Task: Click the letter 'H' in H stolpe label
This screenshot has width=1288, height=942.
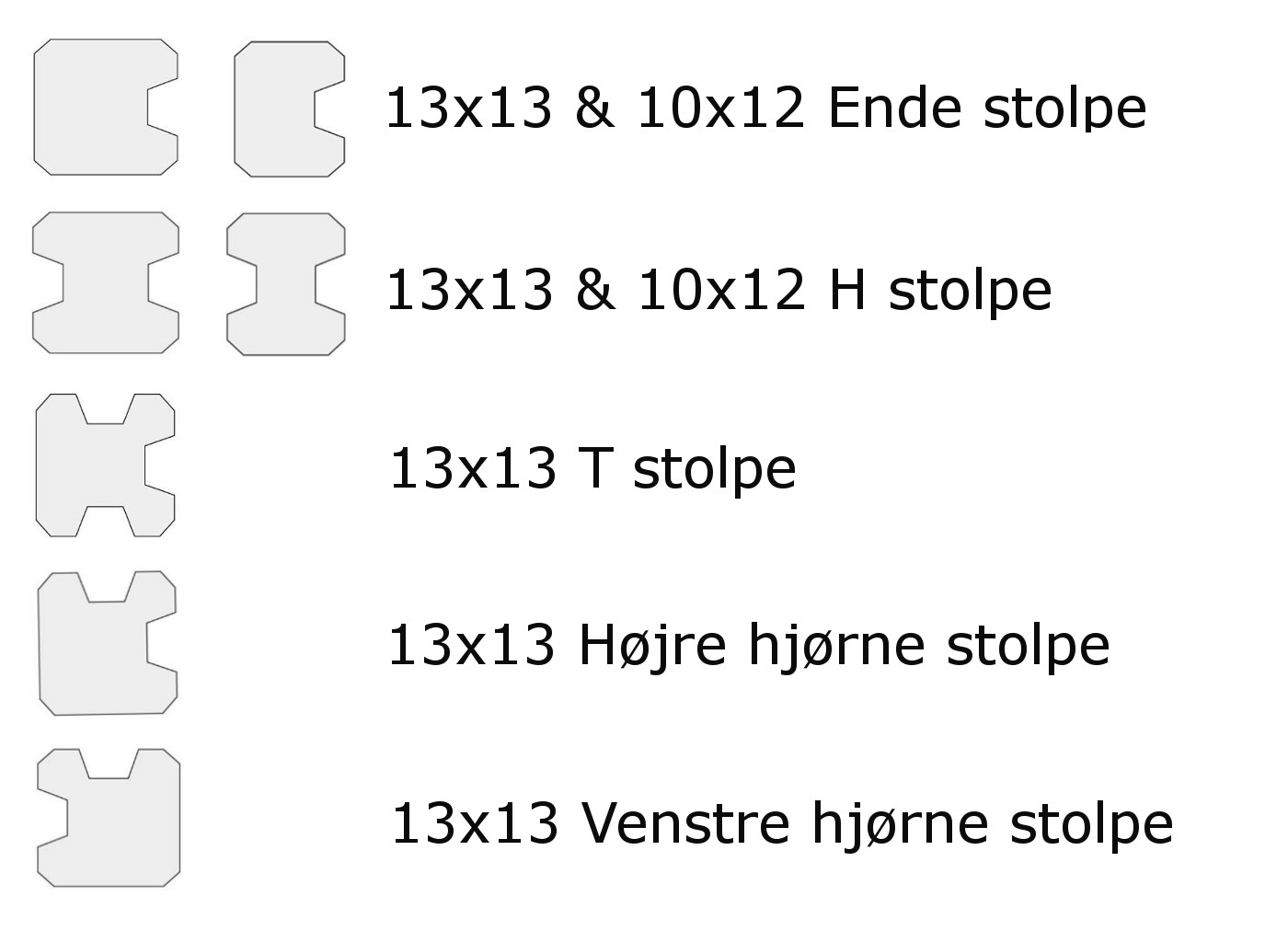Action: click(848, 290)
